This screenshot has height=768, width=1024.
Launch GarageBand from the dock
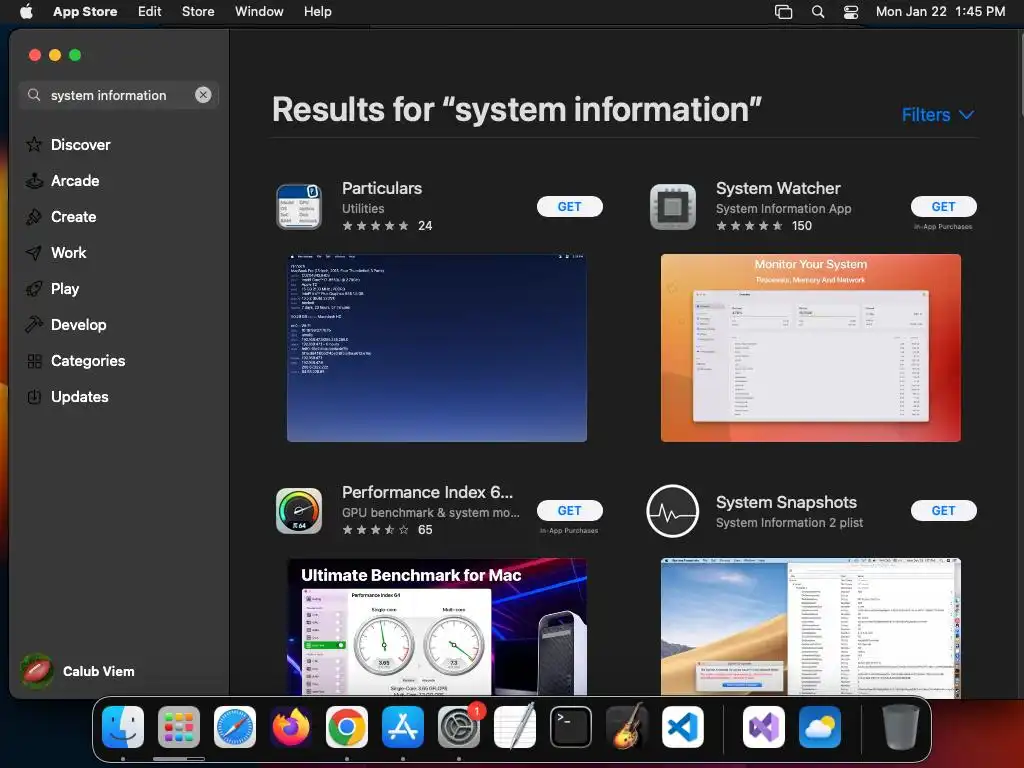coord(627,727)
